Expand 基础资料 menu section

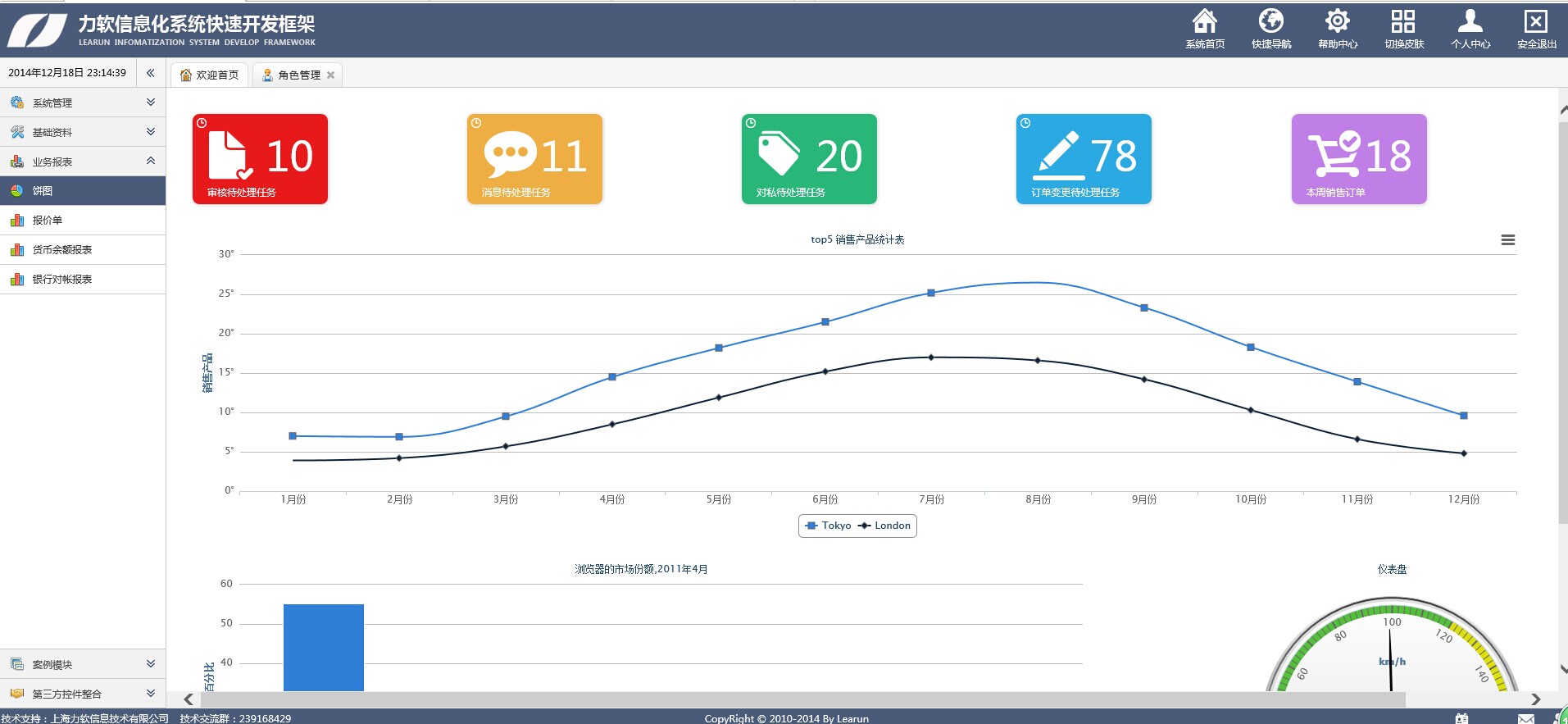click(83, 132)
